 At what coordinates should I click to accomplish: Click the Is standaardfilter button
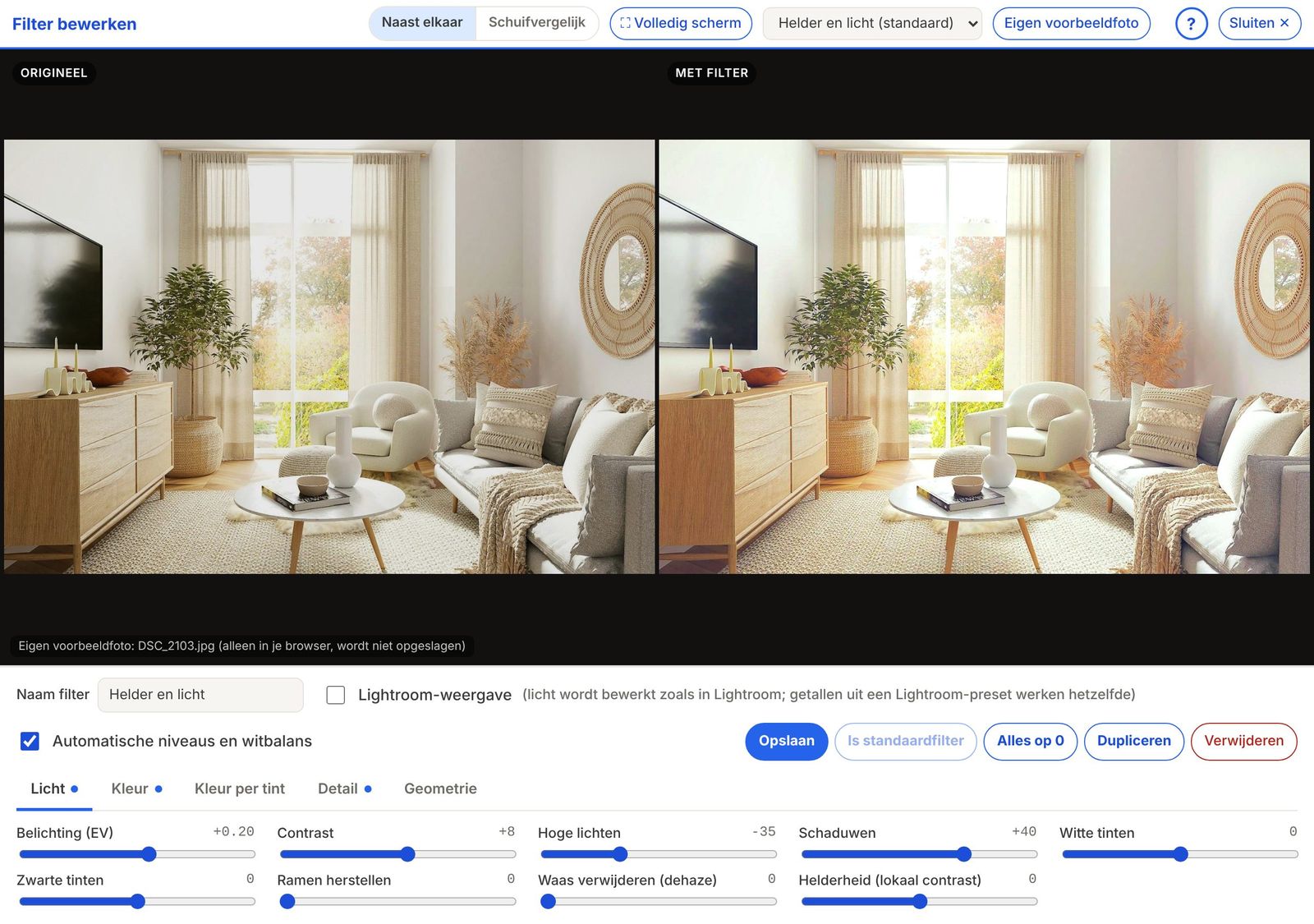tap(906, 742)
